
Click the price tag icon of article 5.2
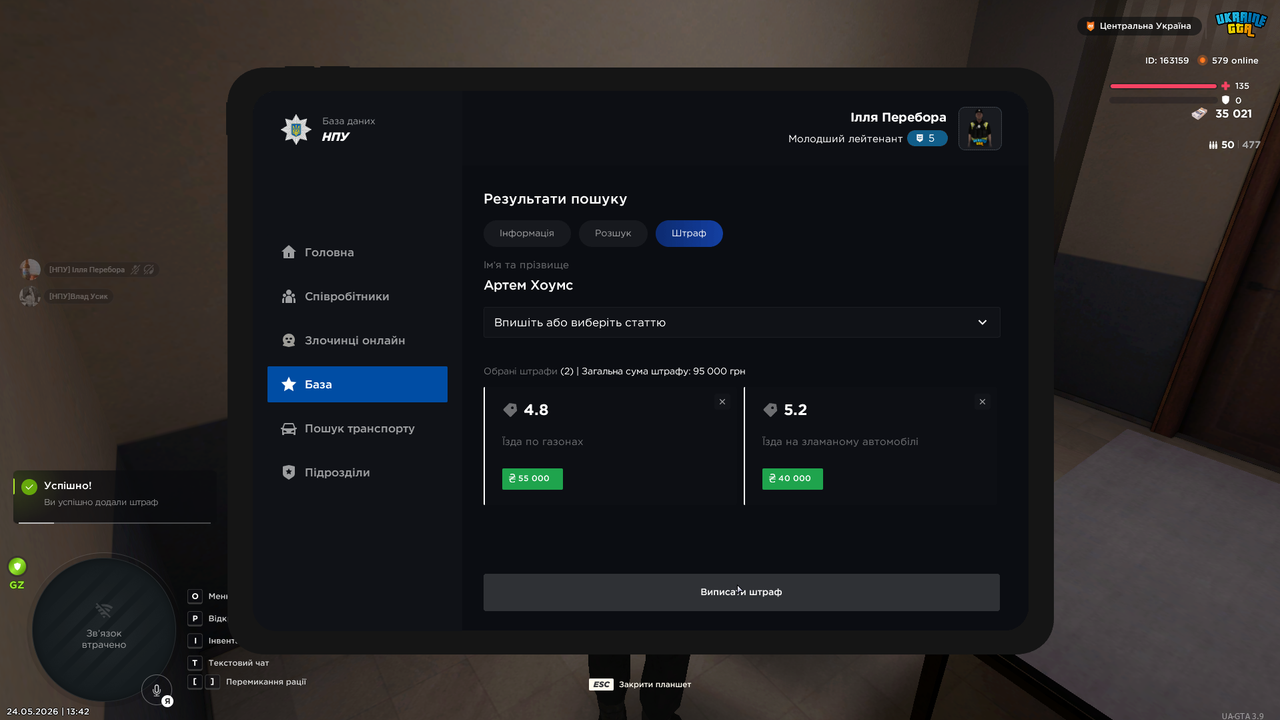[770, 410]
